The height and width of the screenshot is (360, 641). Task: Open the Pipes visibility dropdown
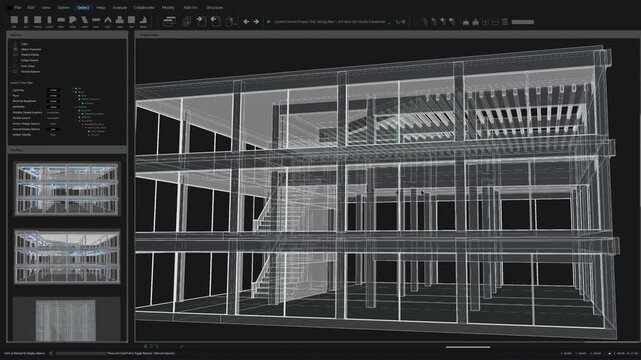point(53,96)
